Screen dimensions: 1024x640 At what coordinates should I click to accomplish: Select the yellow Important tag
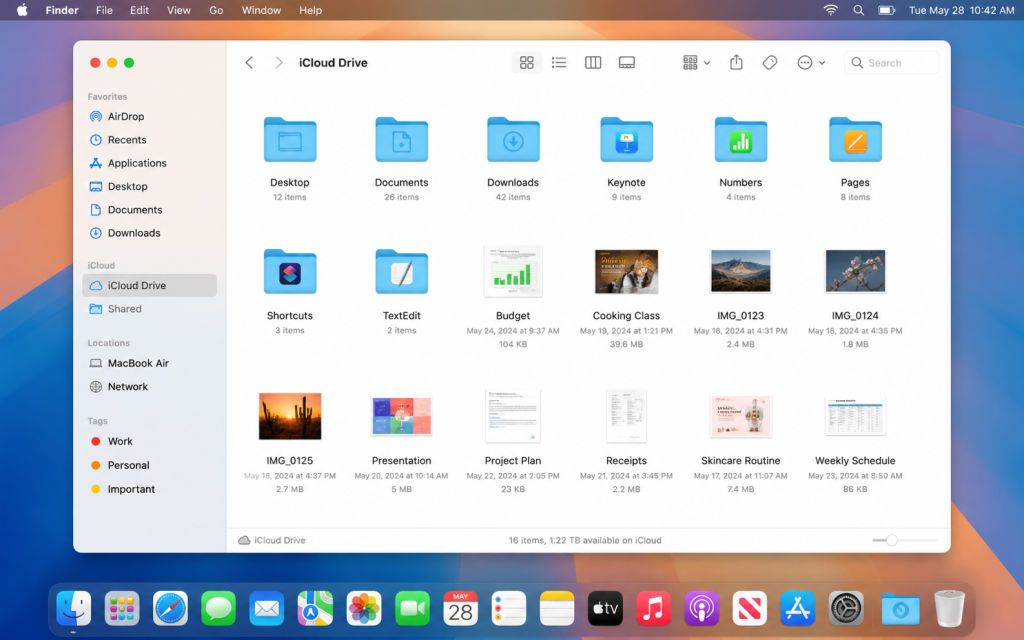click(x=150, y=489)
